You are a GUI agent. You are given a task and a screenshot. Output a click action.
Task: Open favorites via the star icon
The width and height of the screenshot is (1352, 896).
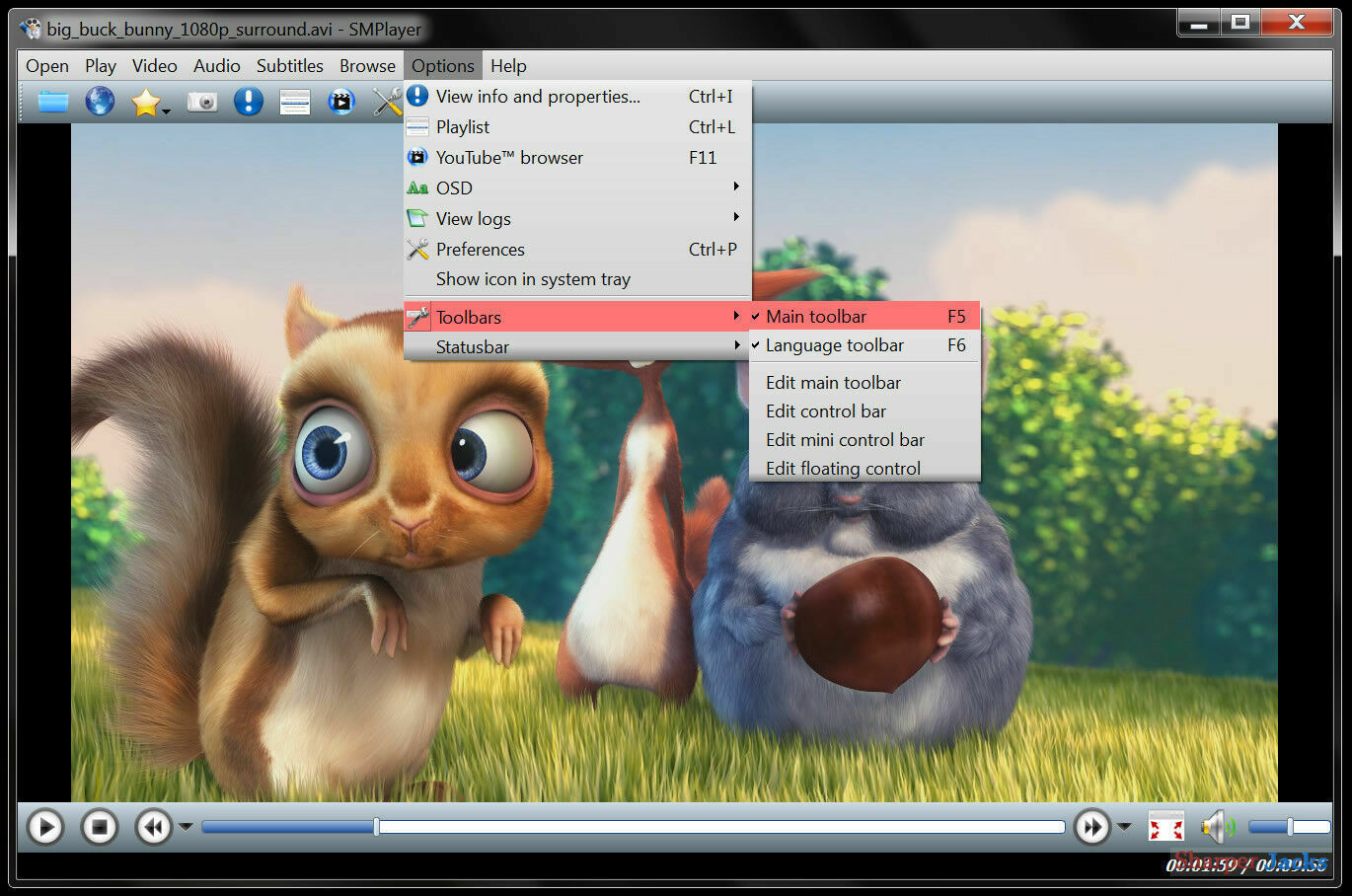click(x=145, y=101)
